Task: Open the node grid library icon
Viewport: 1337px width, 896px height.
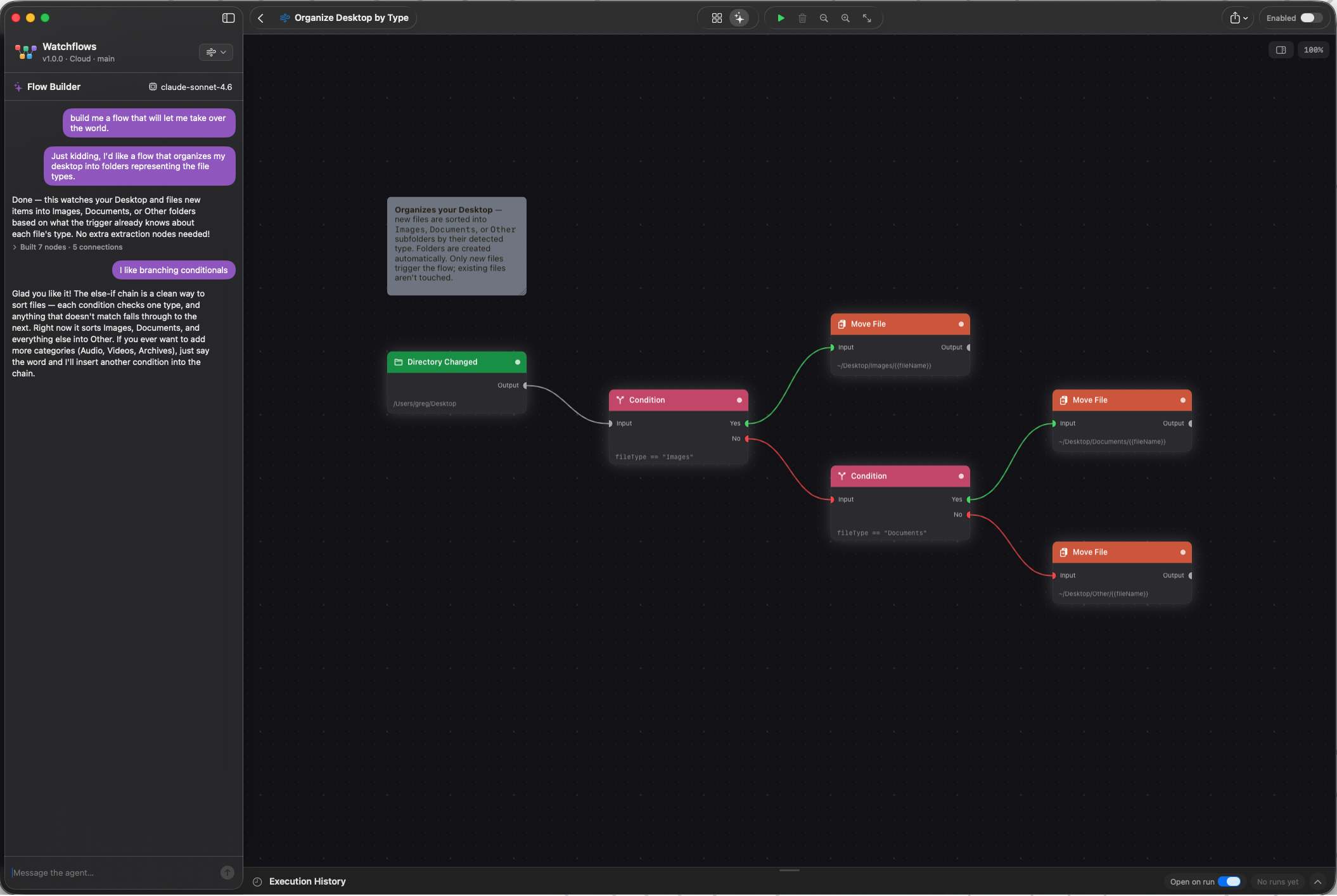Action: click(x=717, y=18)
